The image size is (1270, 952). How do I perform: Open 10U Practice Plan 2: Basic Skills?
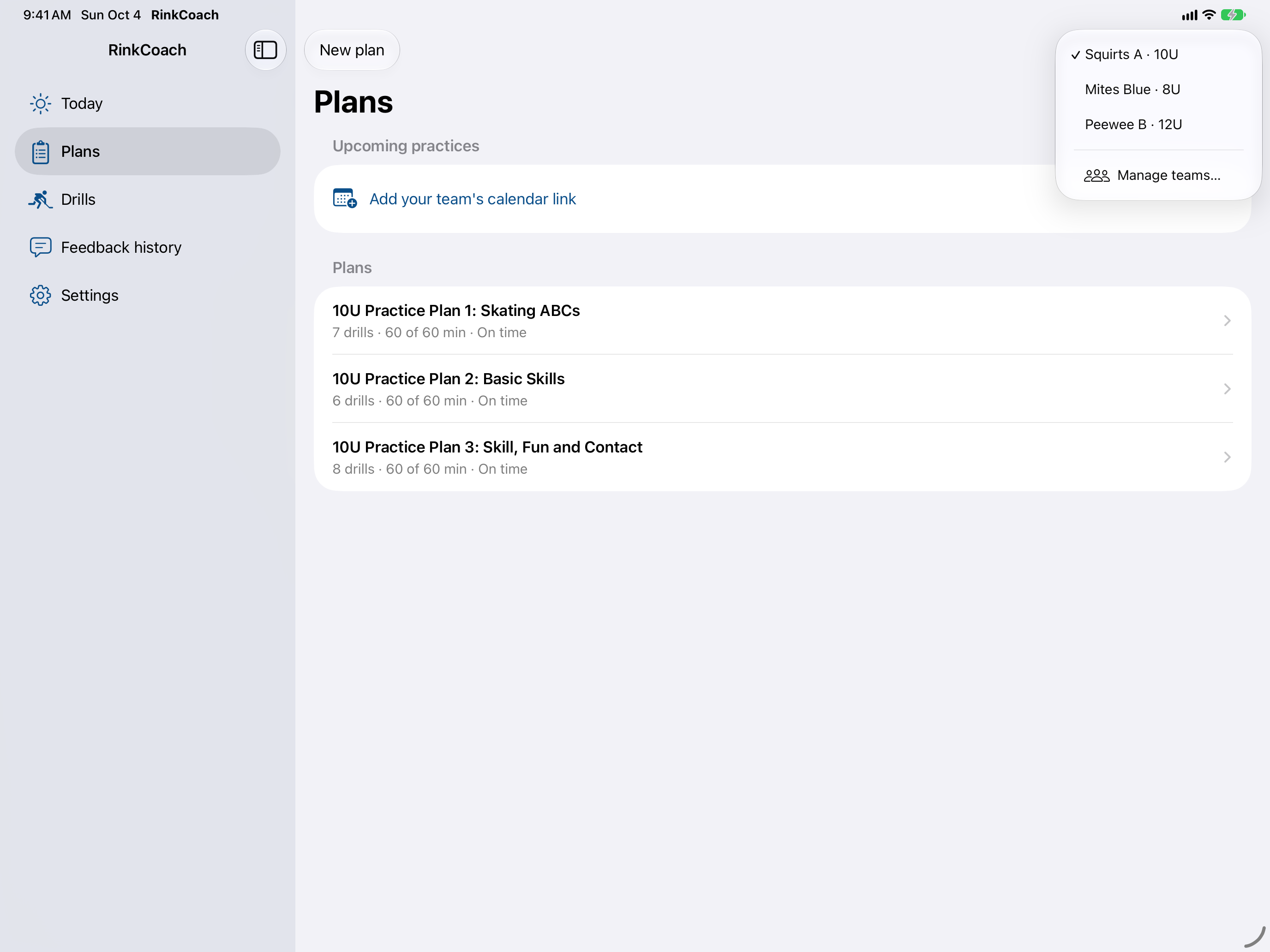pos(782,389)
